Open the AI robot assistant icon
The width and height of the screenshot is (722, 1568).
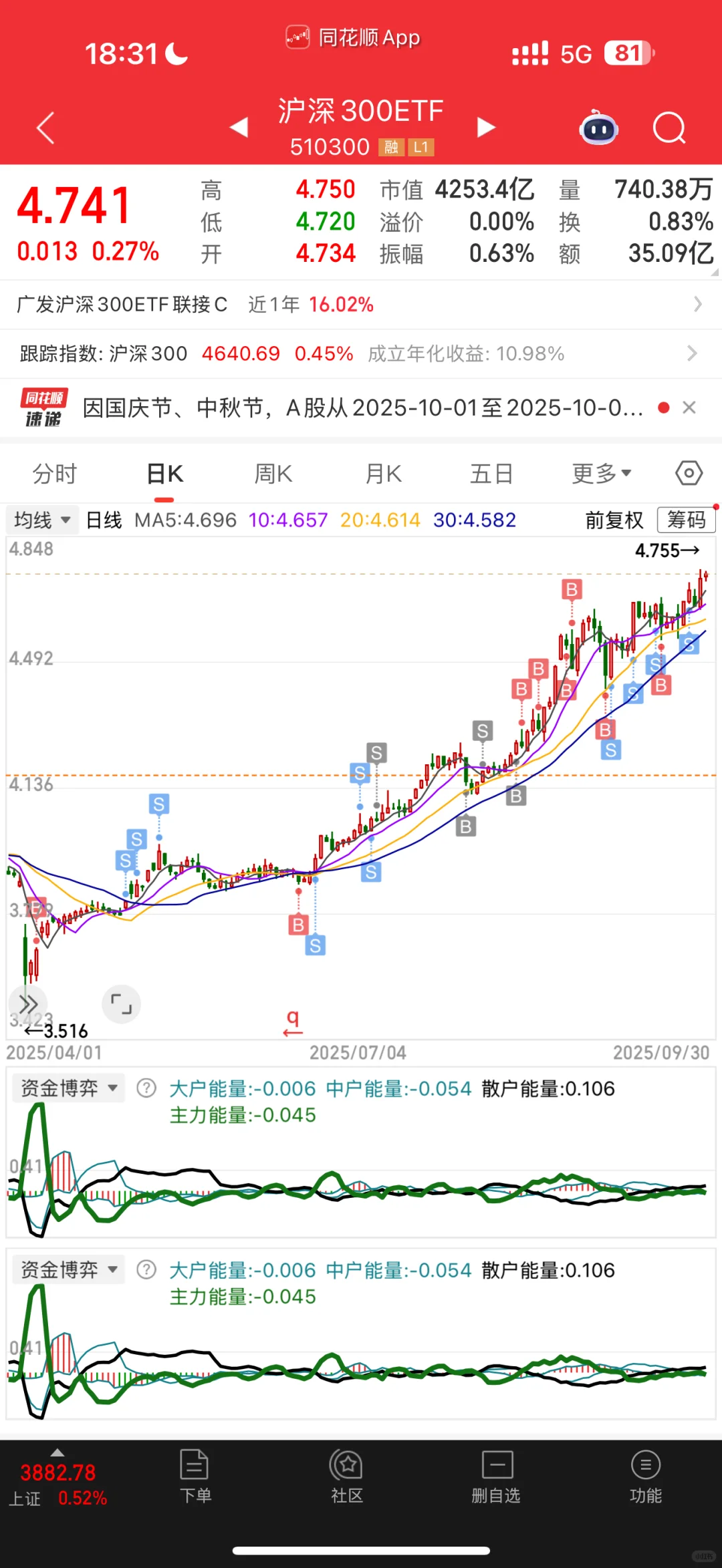point(598,128)
